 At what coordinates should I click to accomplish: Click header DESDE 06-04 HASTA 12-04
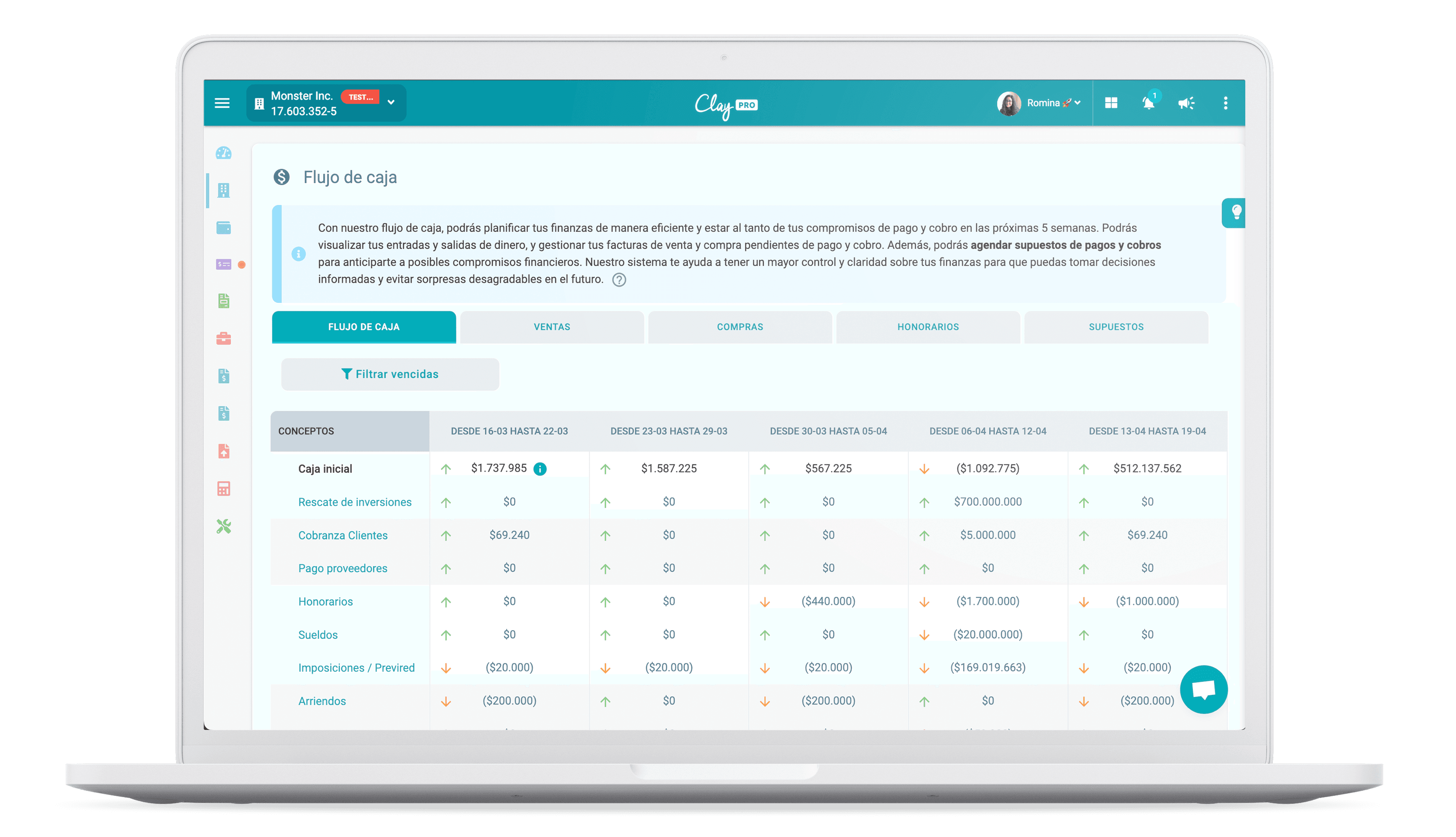(x=988, y=431)
